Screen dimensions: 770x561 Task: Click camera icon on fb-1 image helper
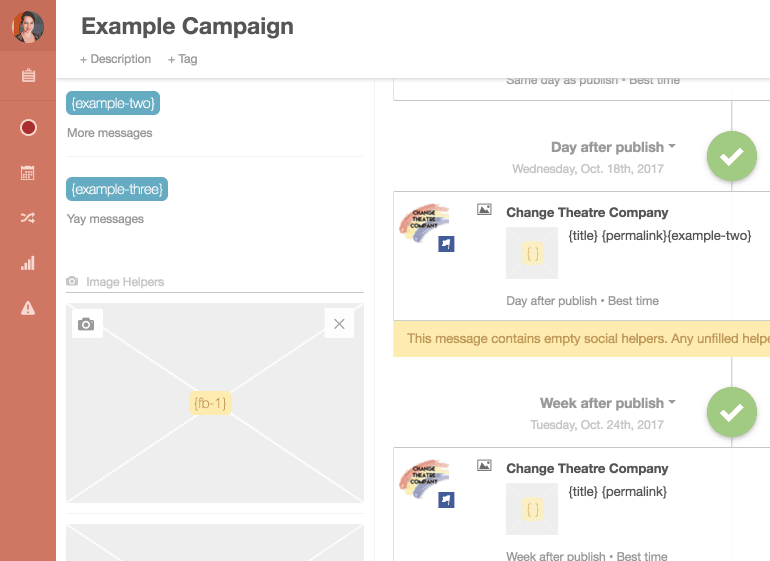pyautogui.click(x=87, y=324)
